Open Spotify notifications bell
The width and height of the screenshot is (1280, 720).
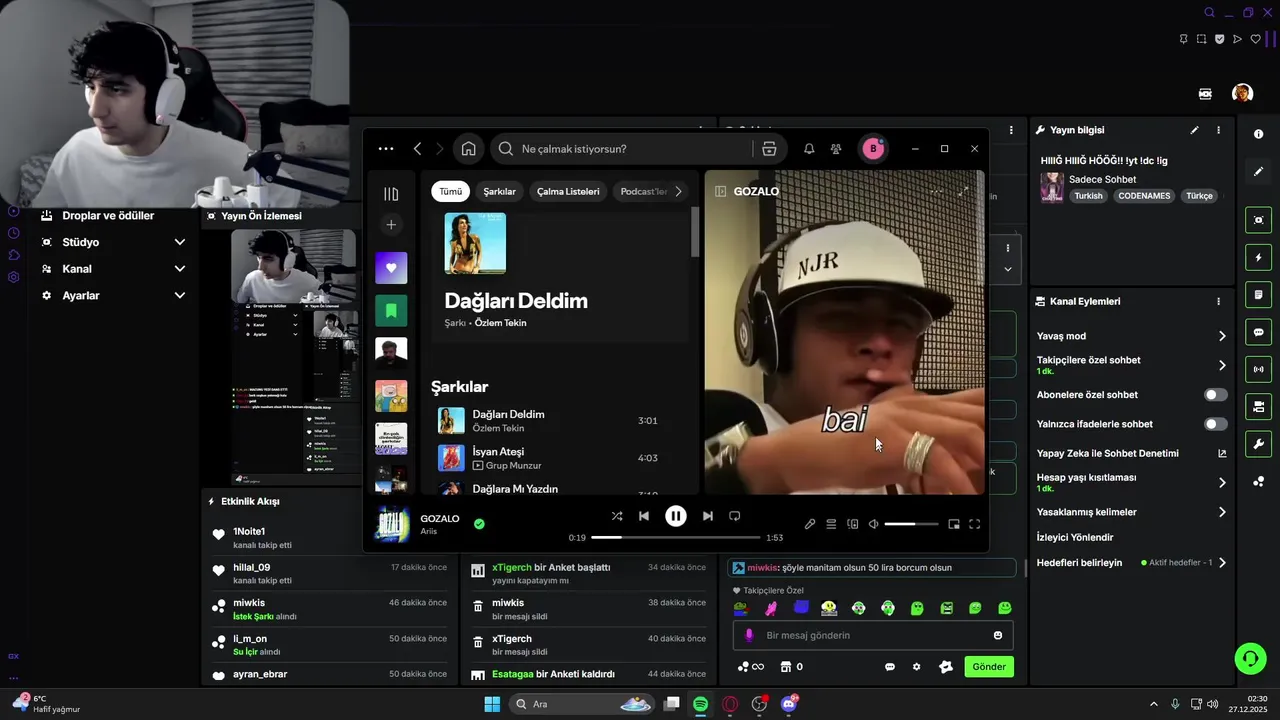[809, 149]
